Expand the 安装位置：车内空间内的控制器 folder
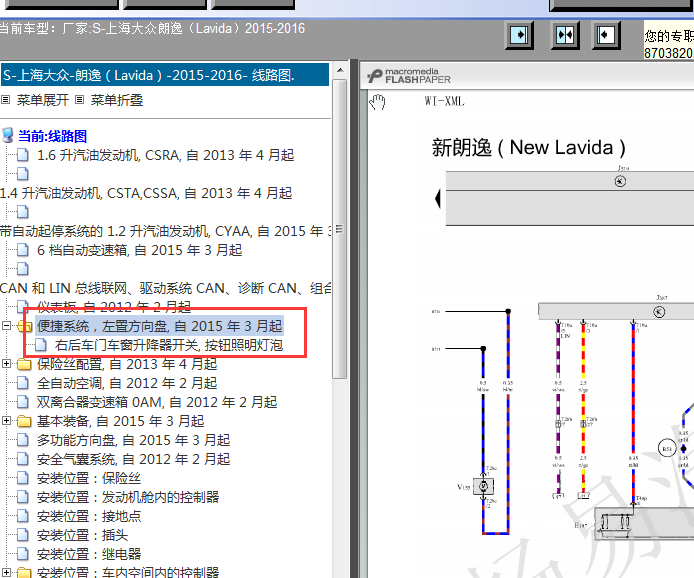Image resolution: width=694 pixels, height=578 pixels. [x=6, y=573]
